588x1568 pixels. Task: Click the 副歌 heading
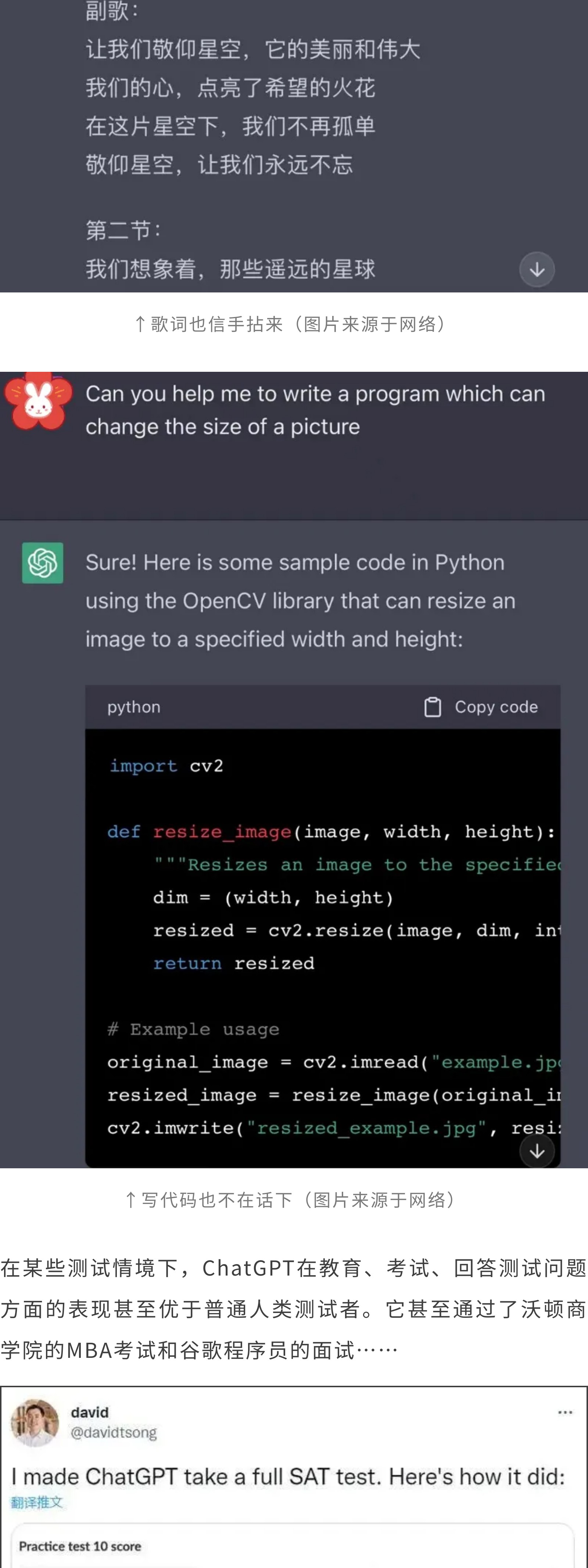(x=112, y=11)
